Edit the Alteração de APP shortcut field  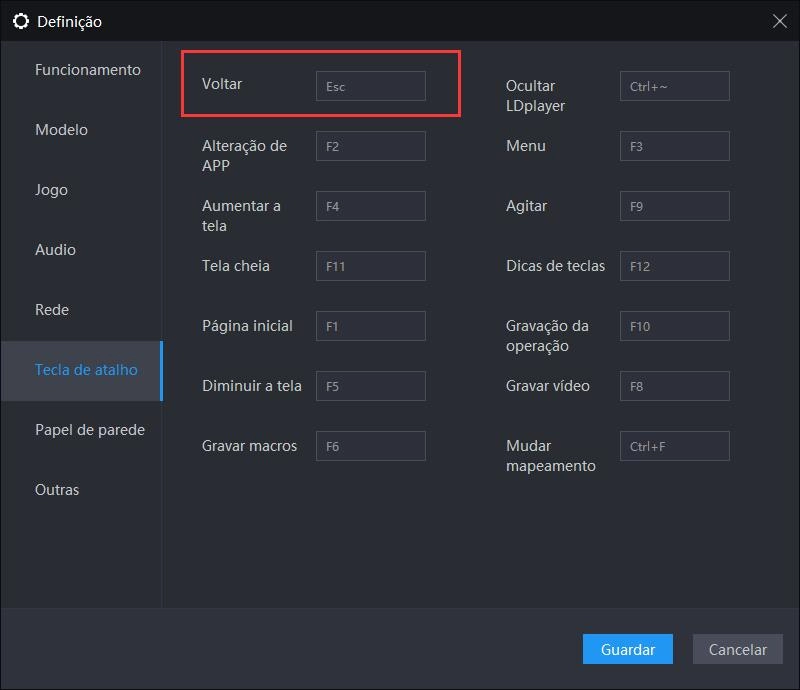(x=370, y=146)
